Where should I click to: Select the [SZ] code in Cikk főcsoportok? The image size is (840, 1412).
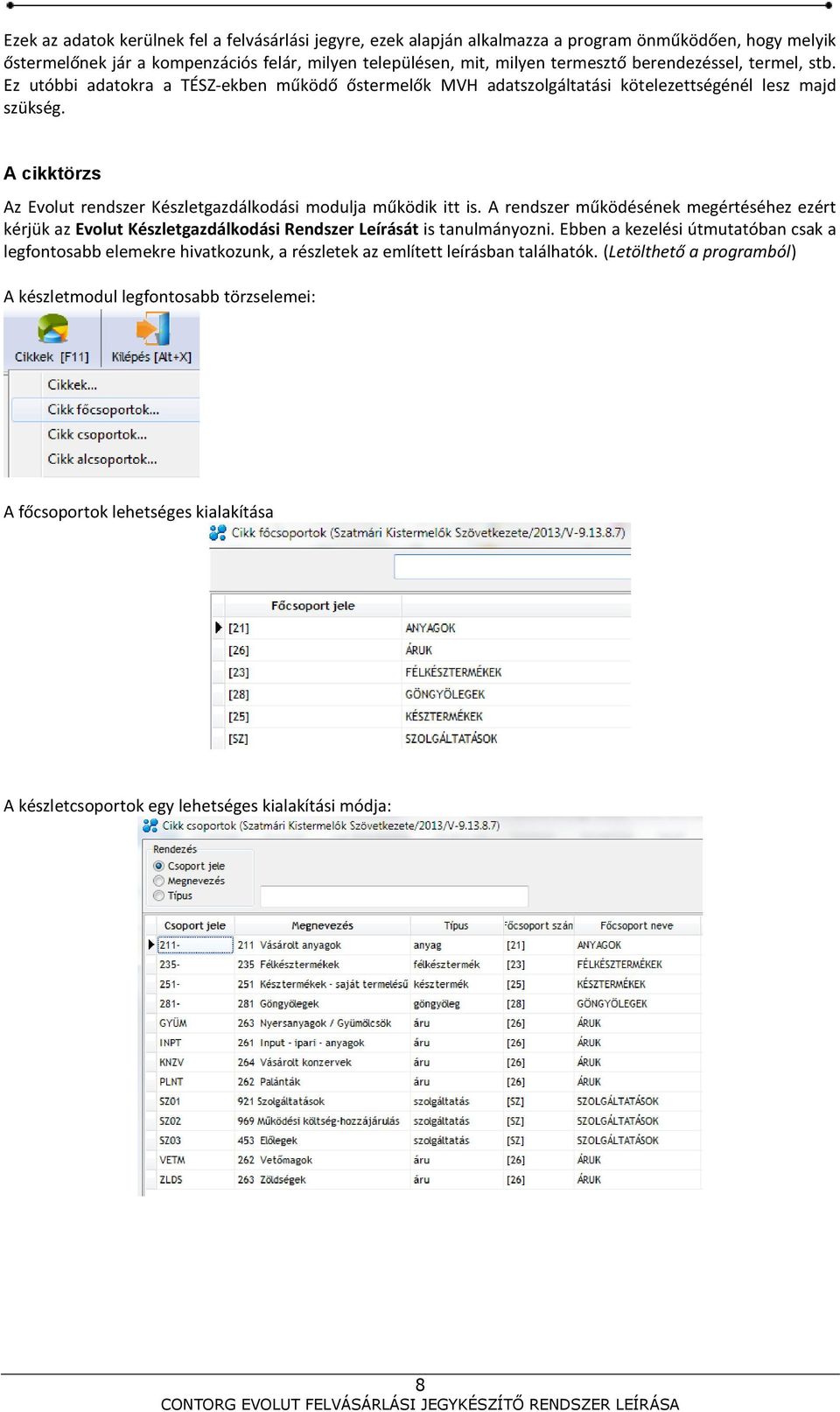click(239, 739)
